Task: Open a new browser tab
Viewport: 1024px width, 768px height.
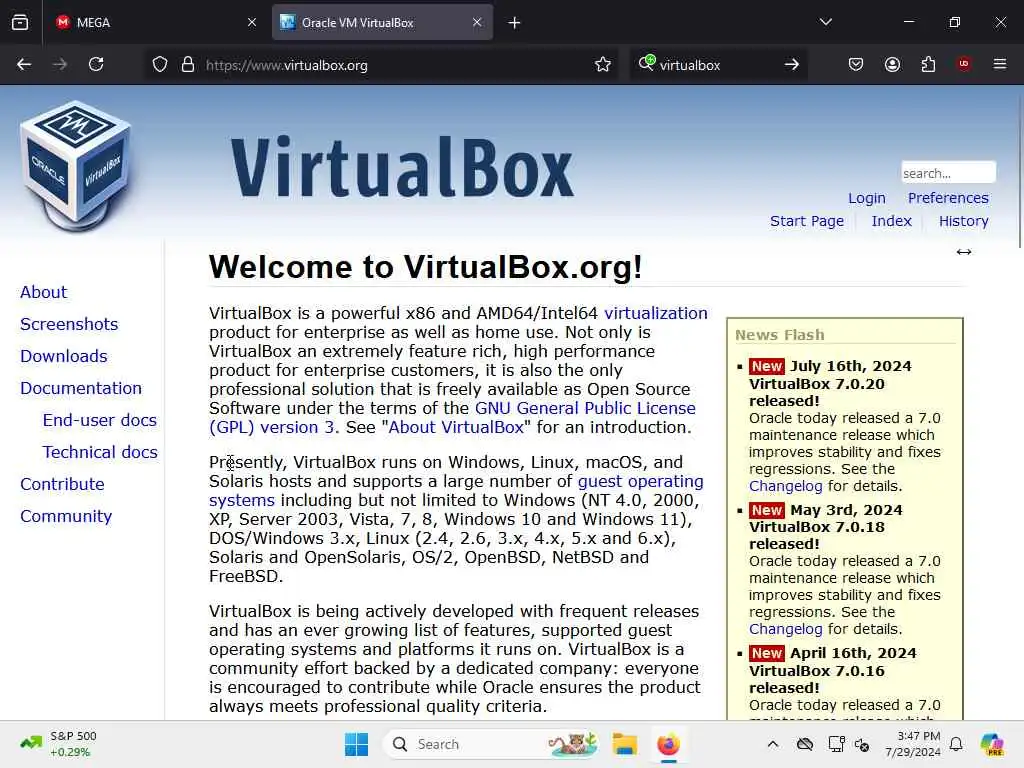Action: (515, 23)
